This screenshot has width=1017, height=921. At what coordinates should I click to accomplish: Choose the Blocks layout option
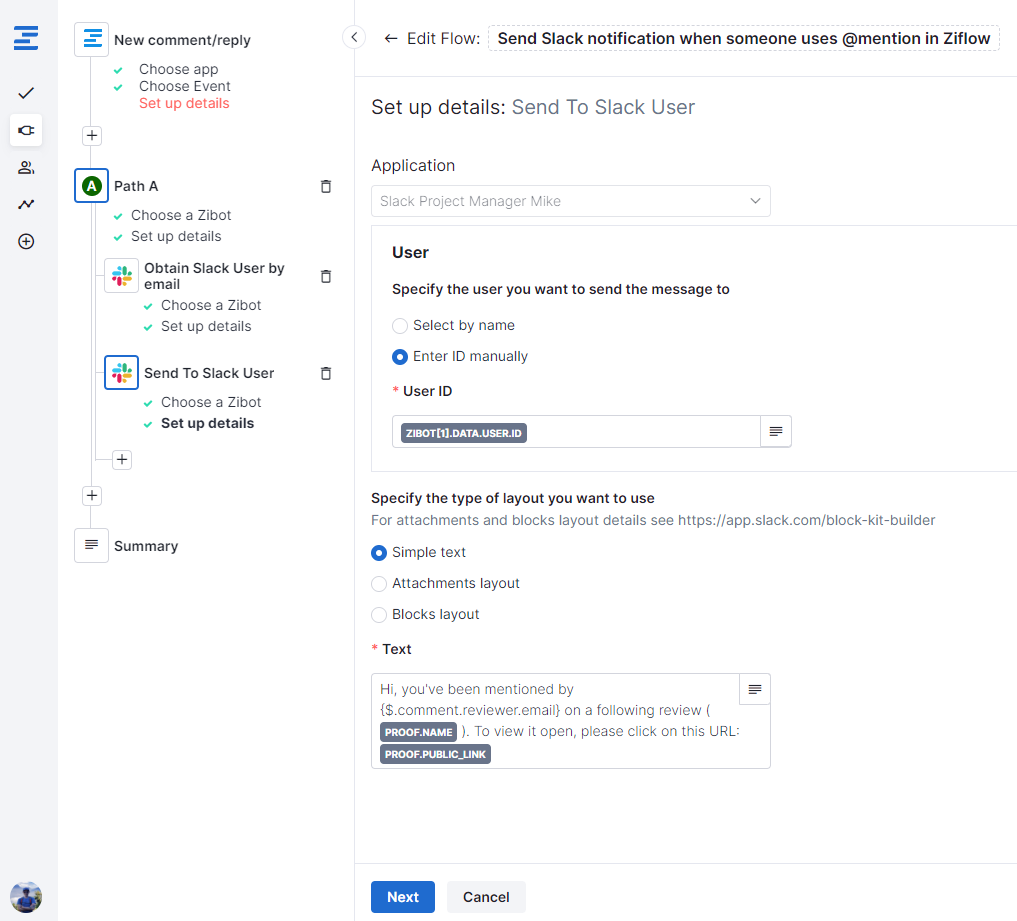(x=379, y=614)
